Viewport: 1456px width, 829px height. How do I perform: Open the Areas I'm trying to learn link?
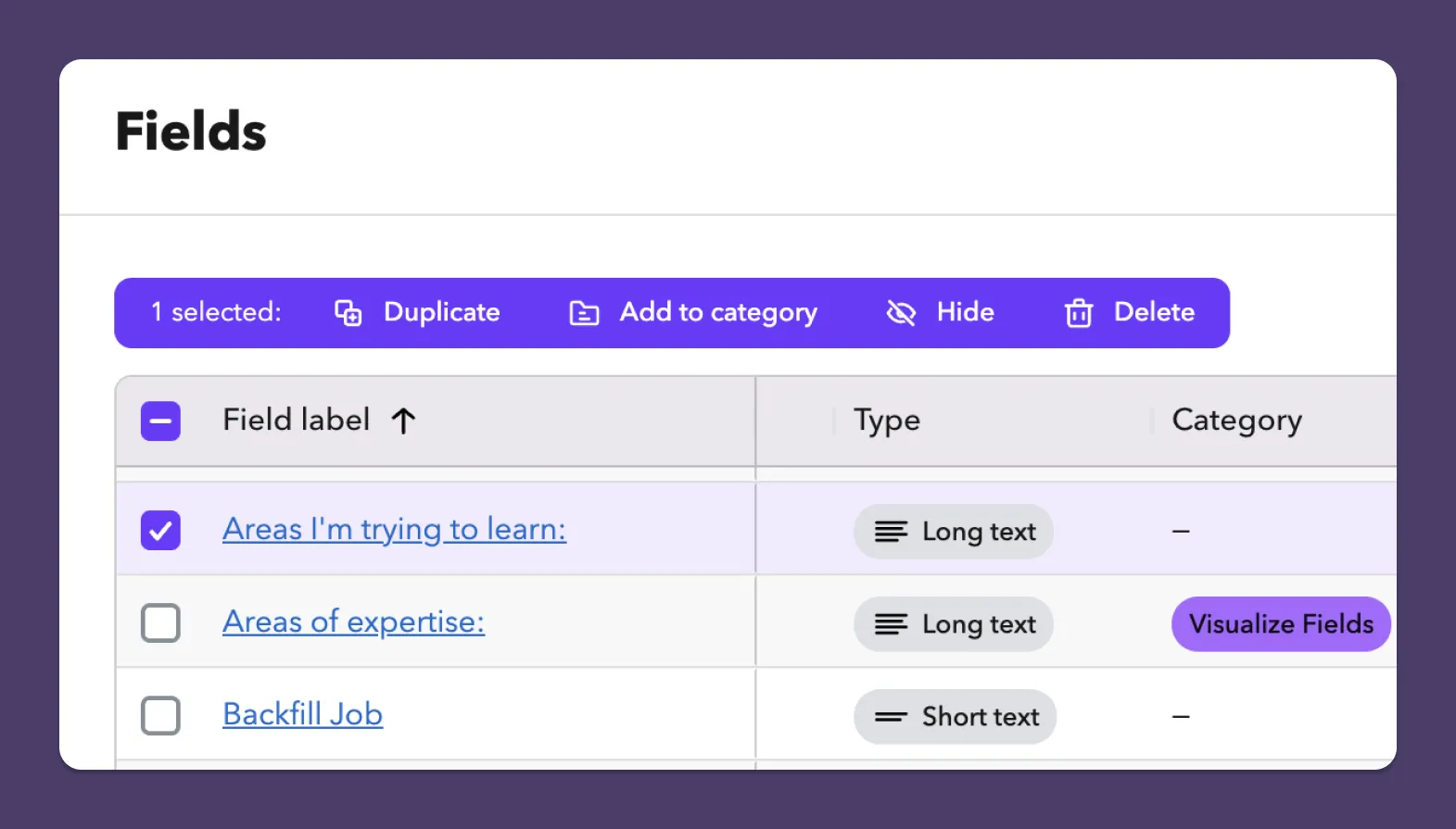pos(394,530)
